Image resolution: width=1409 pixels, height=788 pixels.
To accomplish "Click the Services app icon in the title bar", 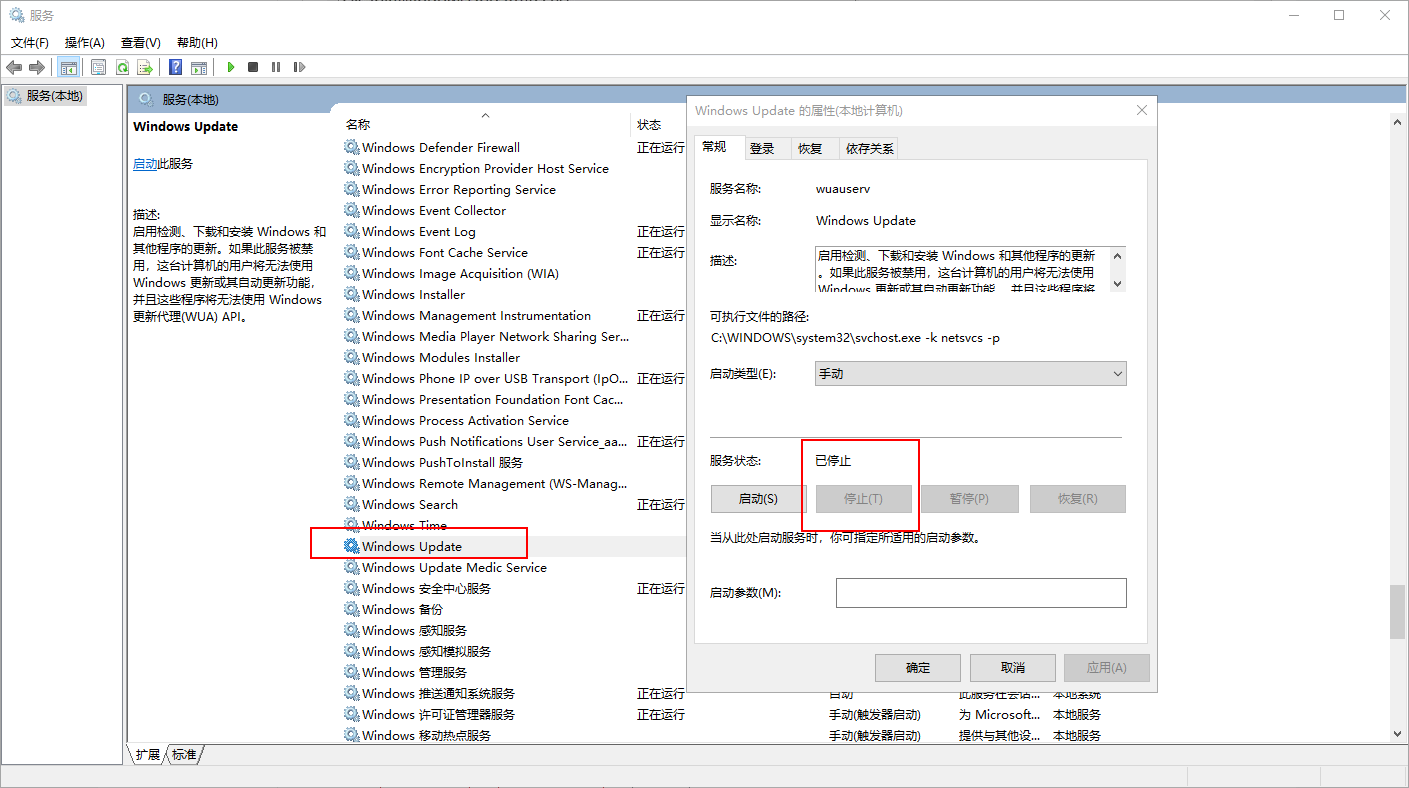I will click(16, 15).
